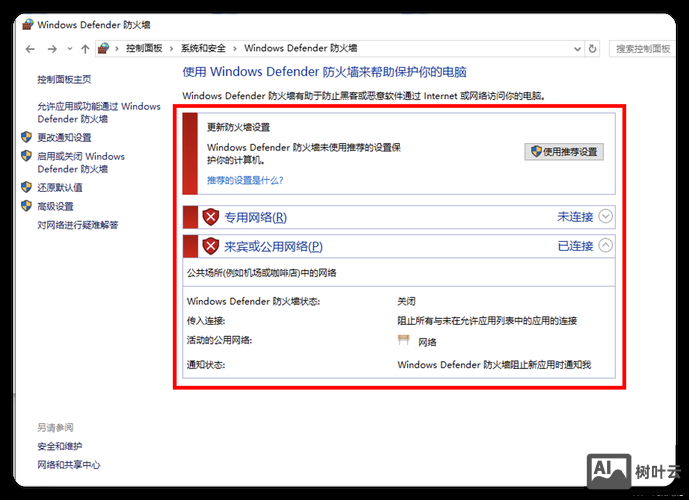This screenshot has height=500, width=689.
Task: Open 允许应用或功能通过 Windows Defender 防火墙
Action: 99,112
